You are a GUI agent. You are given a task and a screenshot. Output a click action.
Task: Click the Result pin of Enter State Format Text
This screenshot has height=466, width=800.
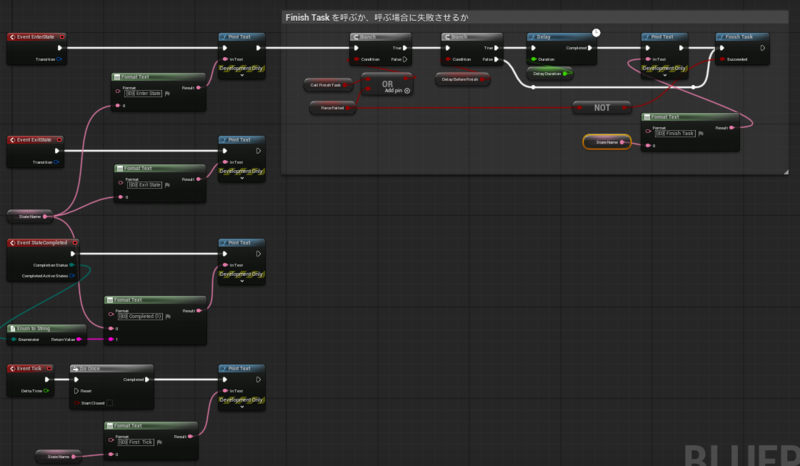pyautogui.click(x=198, y=88)
